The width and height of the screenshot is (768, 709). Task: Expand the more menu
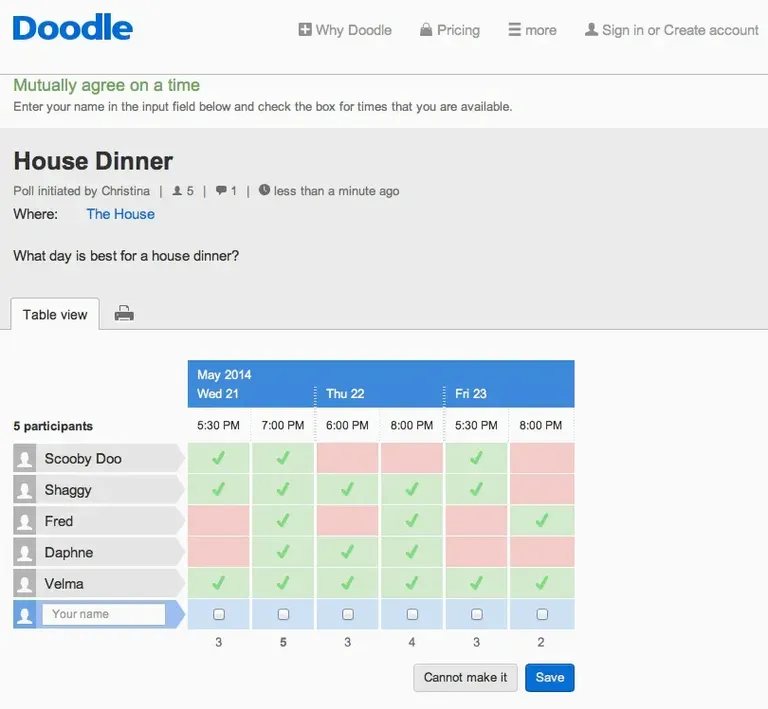point(532,30)
